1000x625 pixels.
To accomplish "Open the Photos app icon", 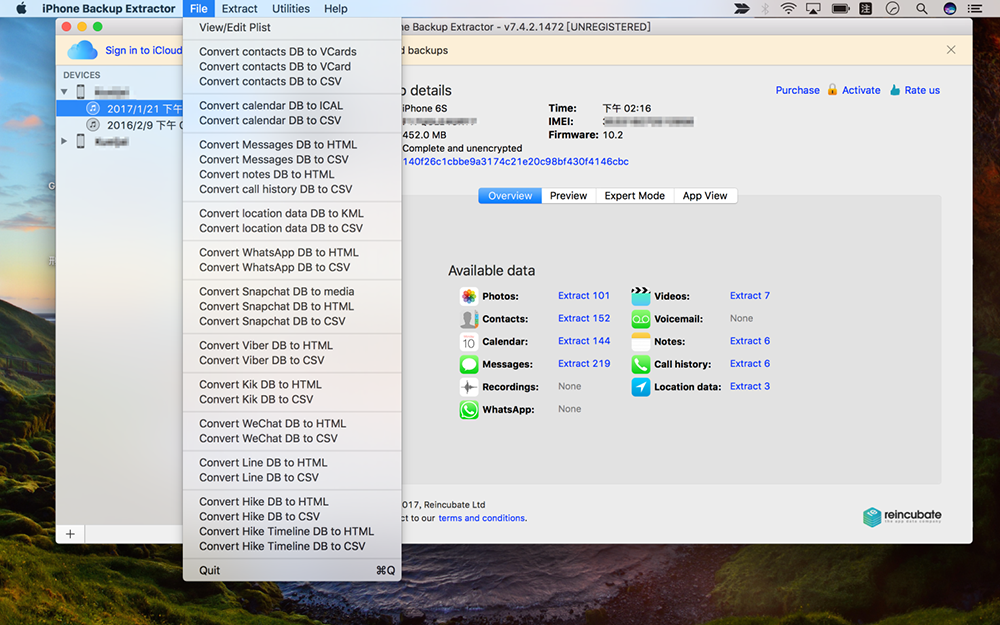I will point(469,296).
